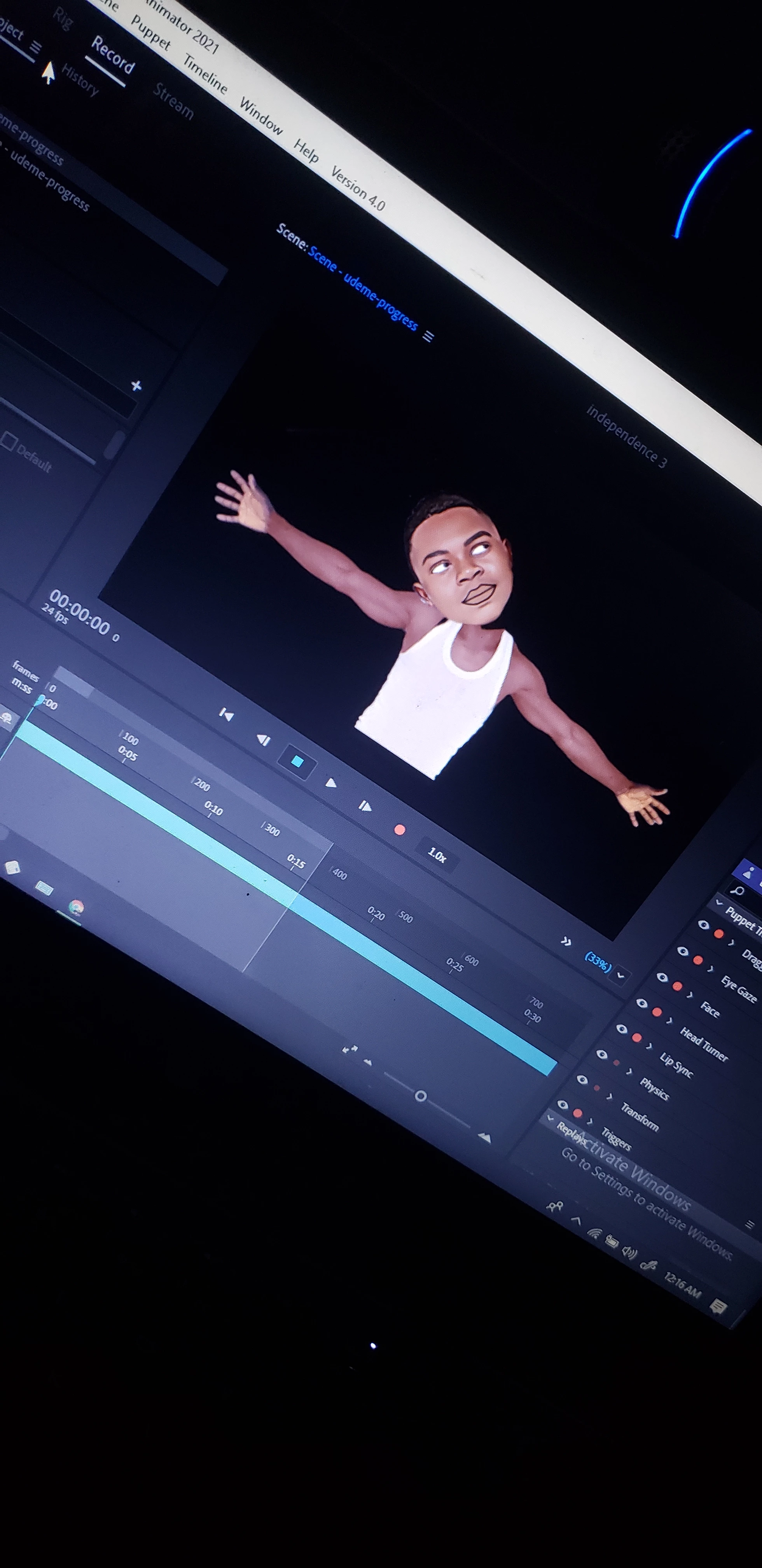Viewport: 762px width, 1568px height.
Task: Jump to the scene start
Action: 226,714
